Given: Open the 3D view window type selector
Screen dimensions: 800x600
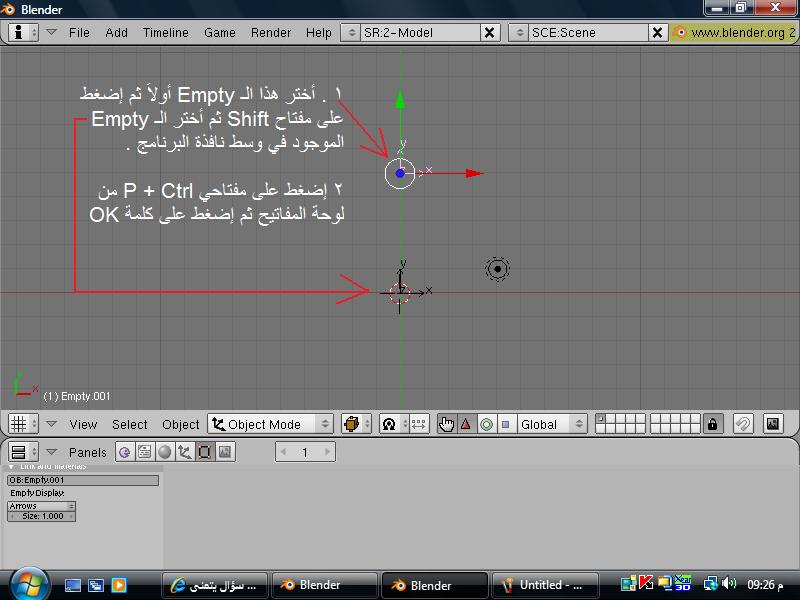Looking at the screenshot, I should click(23, 424).
